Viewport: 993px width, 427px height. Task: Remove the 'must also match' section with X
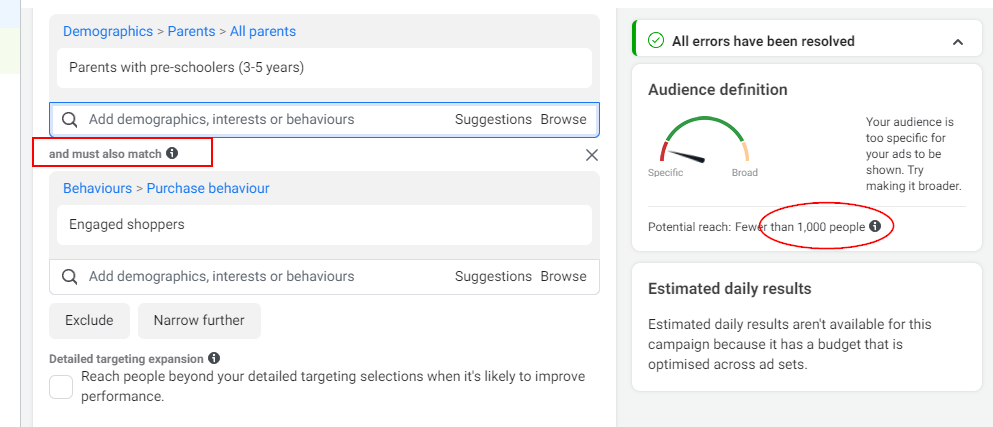592,155
